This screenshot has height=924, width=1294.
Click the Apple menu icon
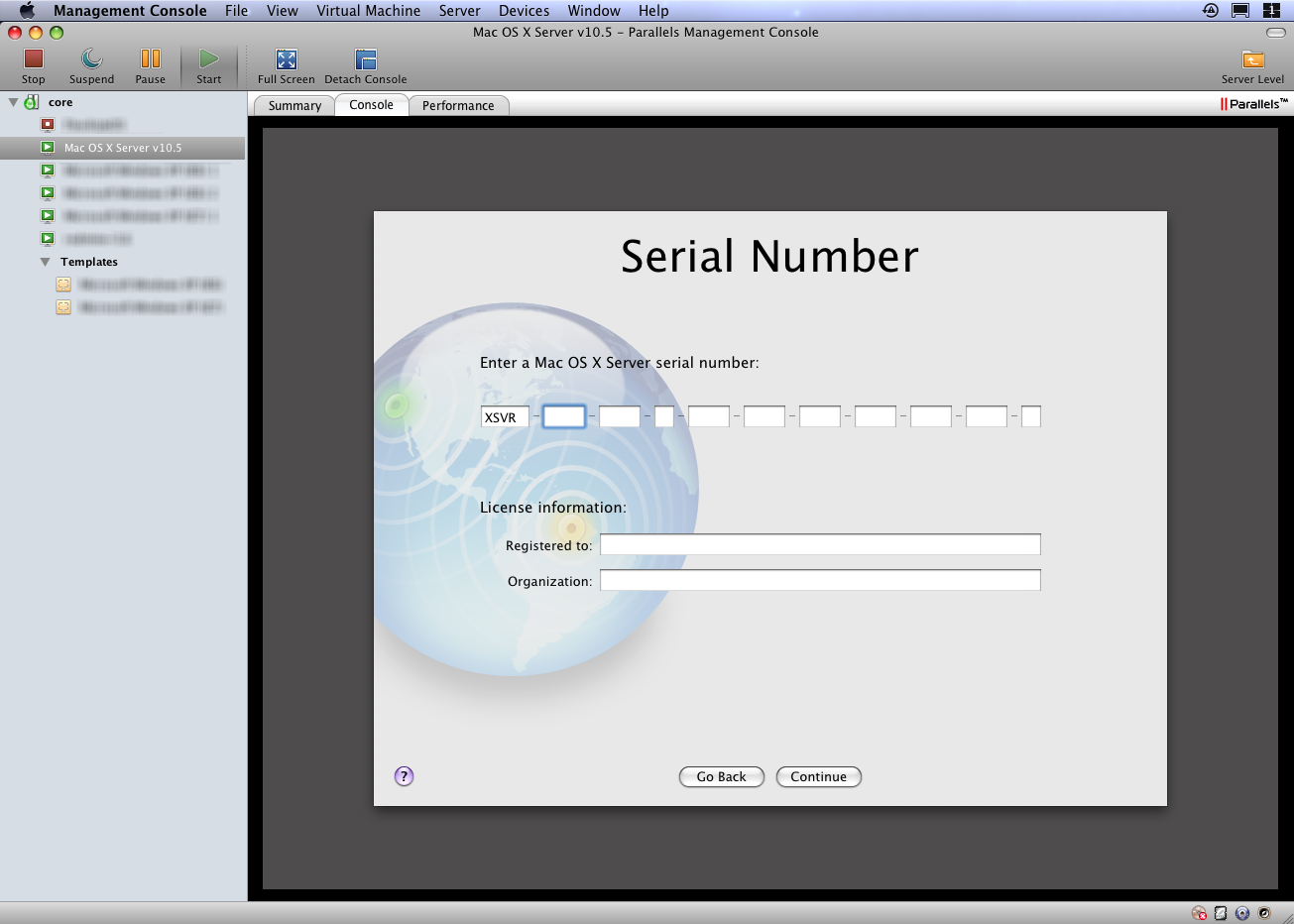[x=27, y=11]
